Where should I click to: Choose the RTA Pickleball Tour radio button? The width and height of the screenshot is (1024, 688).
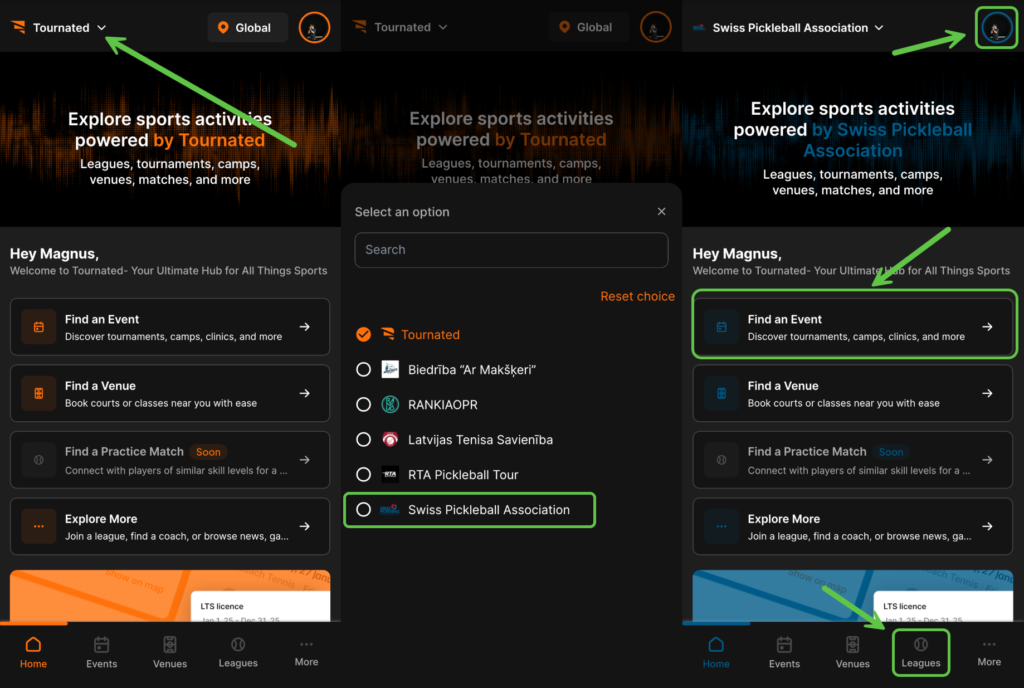tap(364, 475)
